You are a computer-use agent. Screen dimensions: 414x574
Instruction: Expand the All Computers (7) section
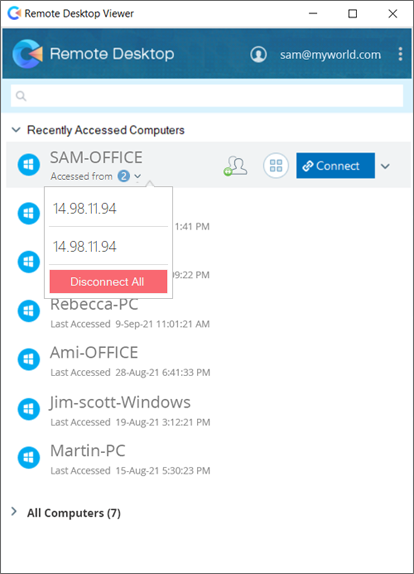click(14, 512)
